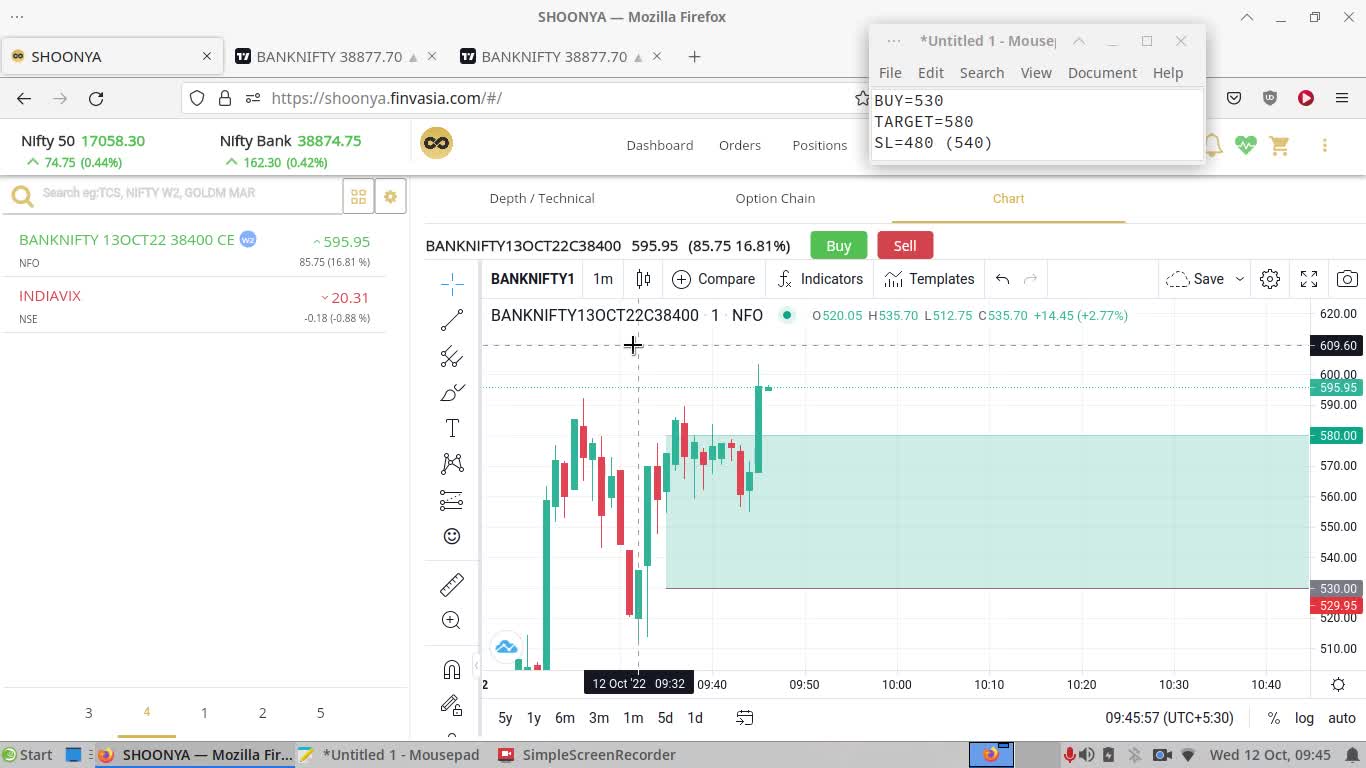Open the shopping cart icon
This screenshot has width=1366, height=768.
tap(1279, 145)
